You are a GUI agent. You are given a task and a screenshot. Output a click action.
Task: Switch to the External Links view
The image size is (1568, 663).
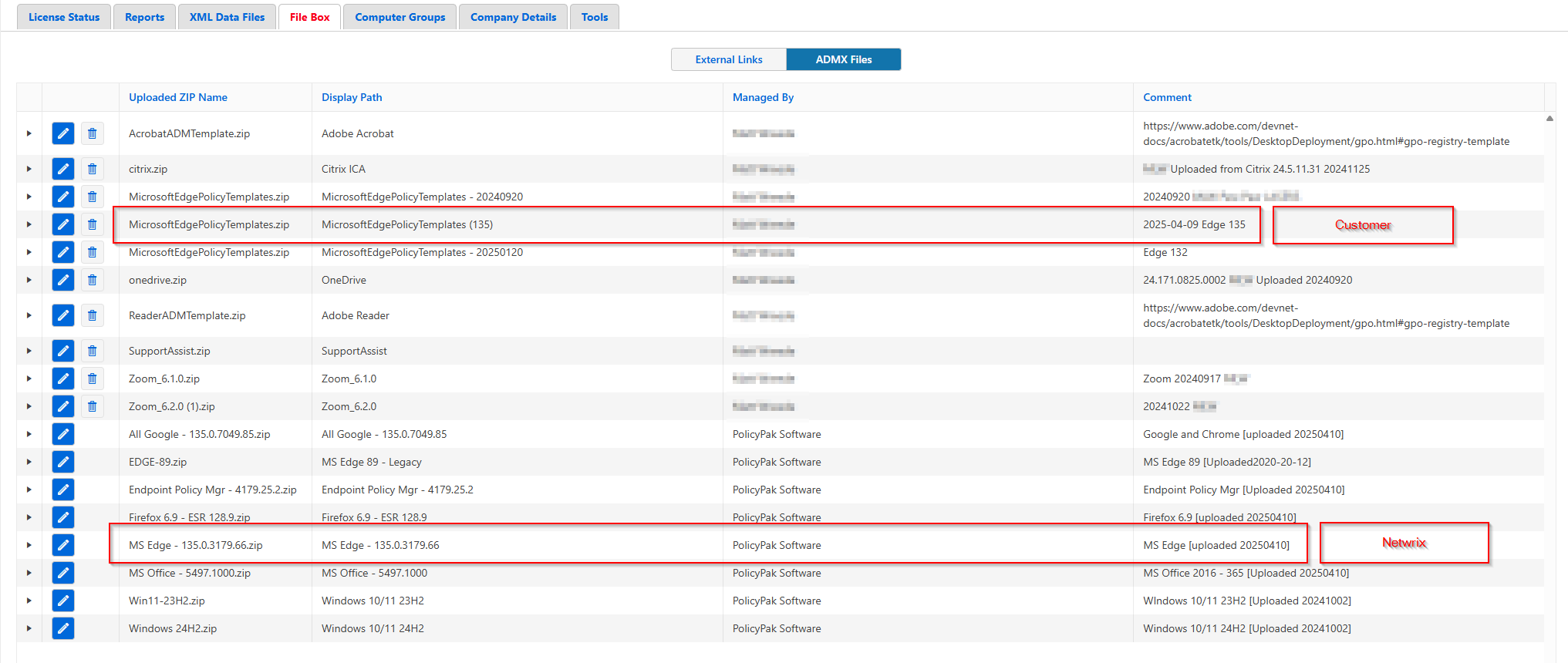[728, 59]
